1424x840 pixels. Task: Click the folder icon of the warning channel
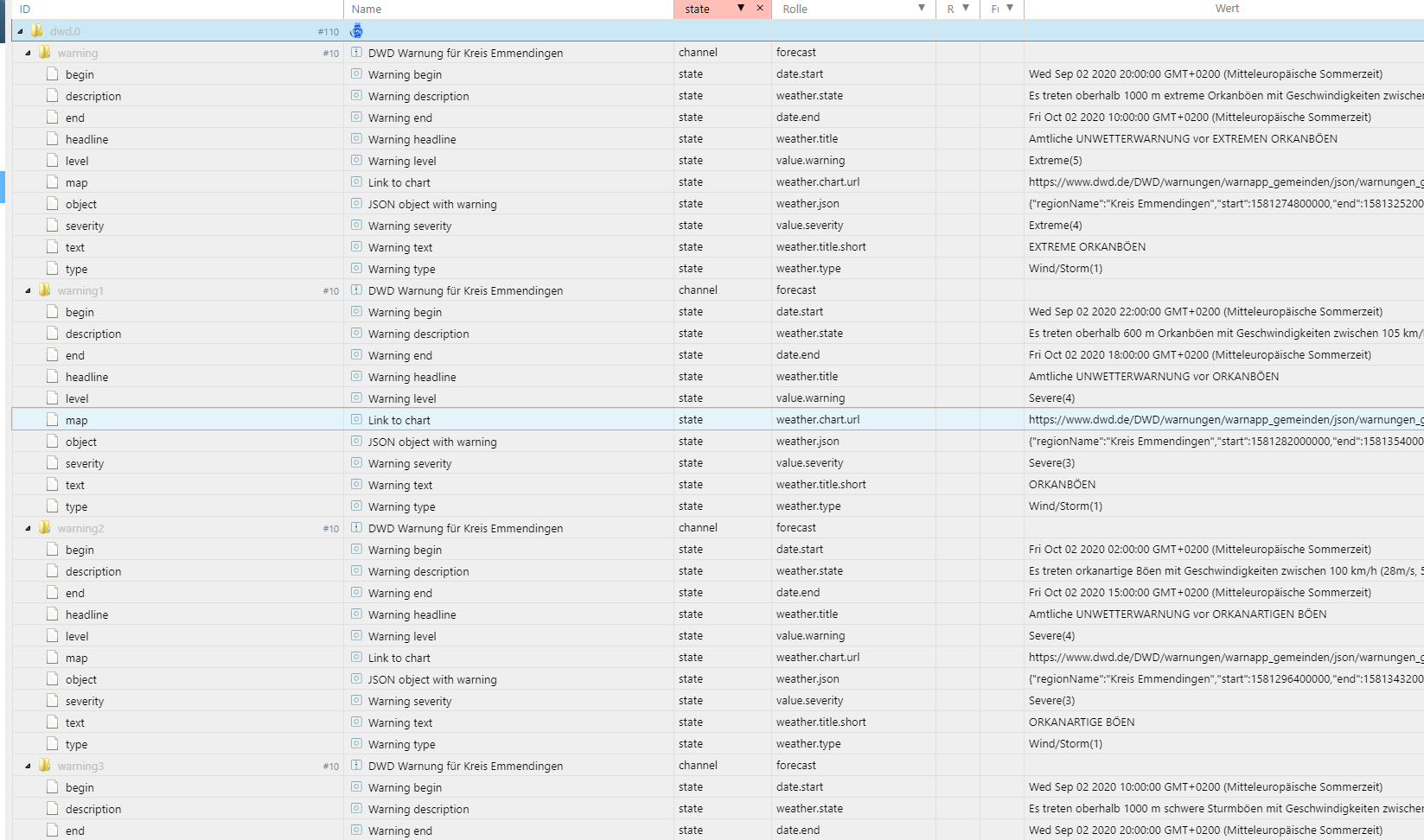point(45,53)
